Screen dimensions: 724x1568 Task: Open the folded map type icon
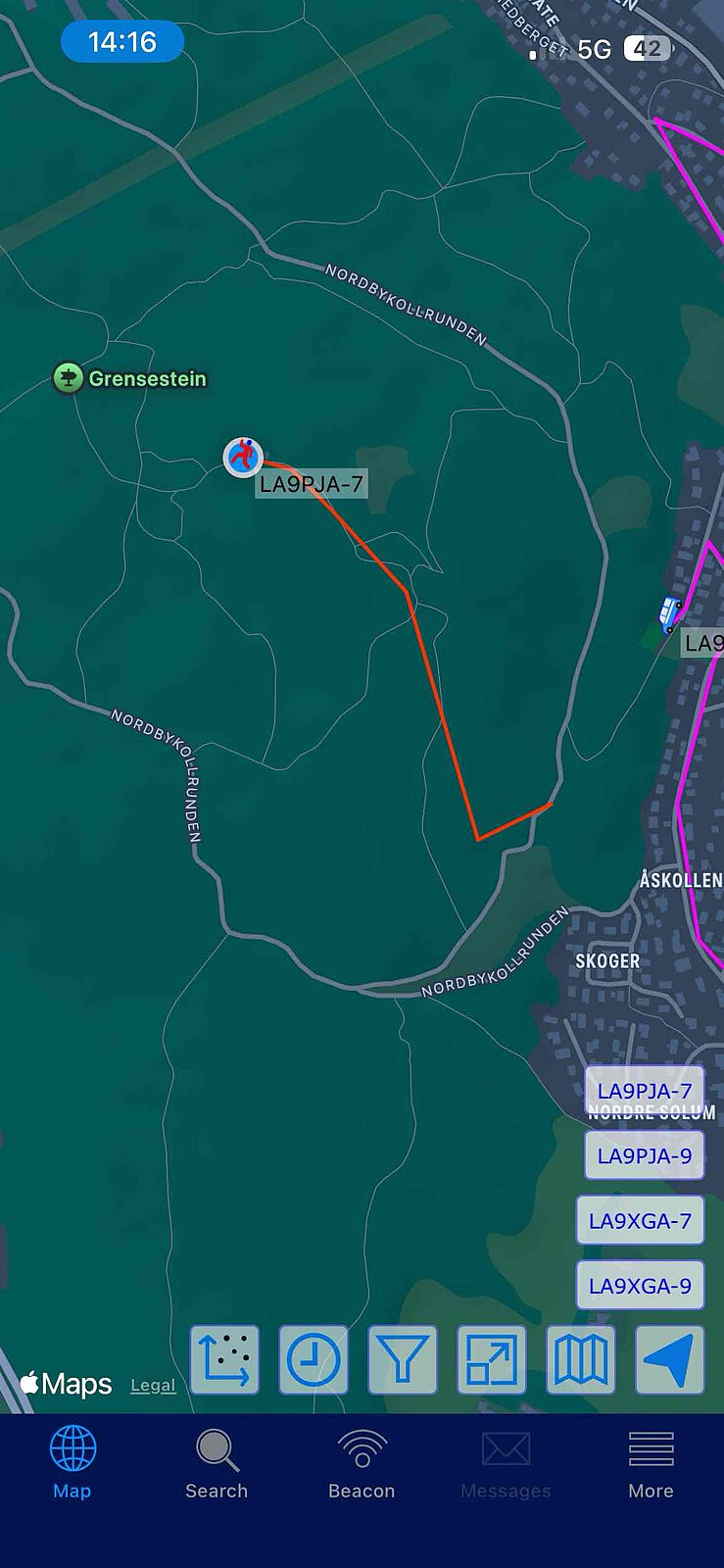[x=581, y=1359]
